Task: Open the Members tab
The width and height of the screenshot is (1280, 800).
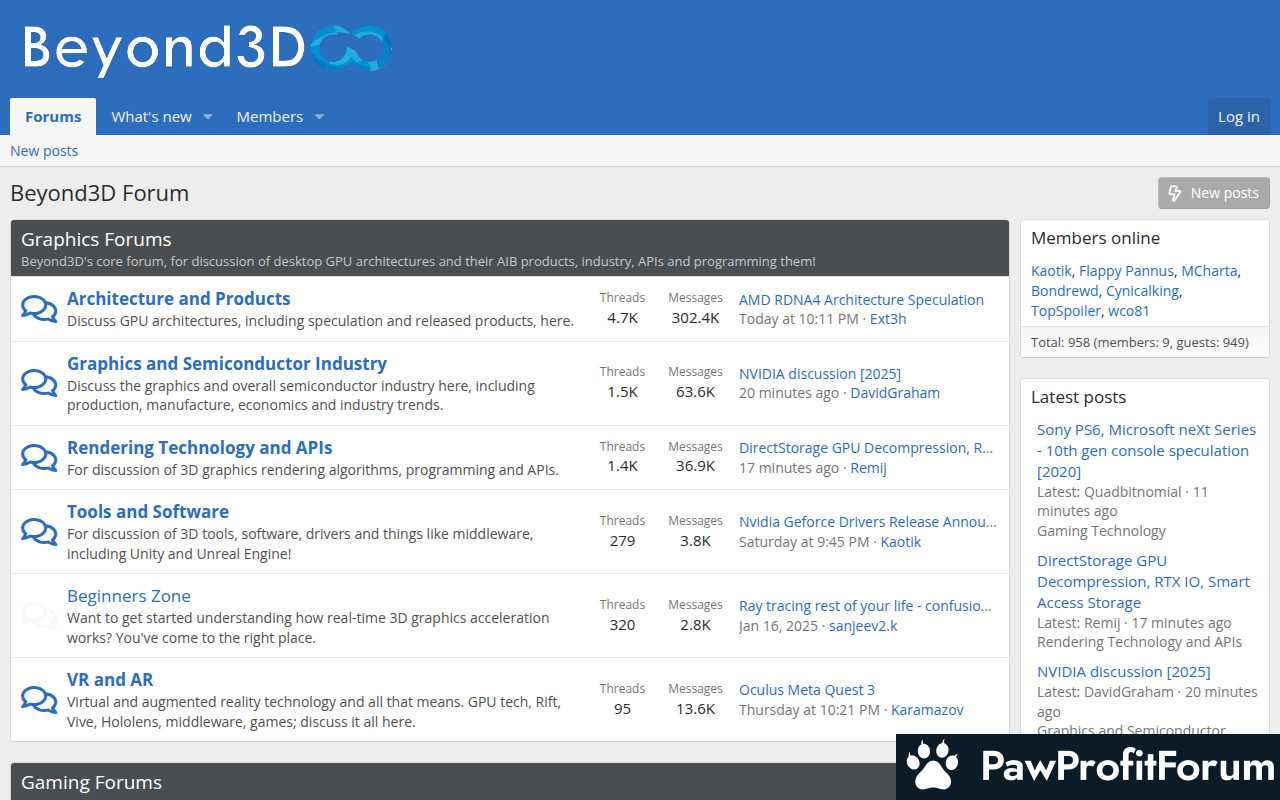Action: (270, 117)
